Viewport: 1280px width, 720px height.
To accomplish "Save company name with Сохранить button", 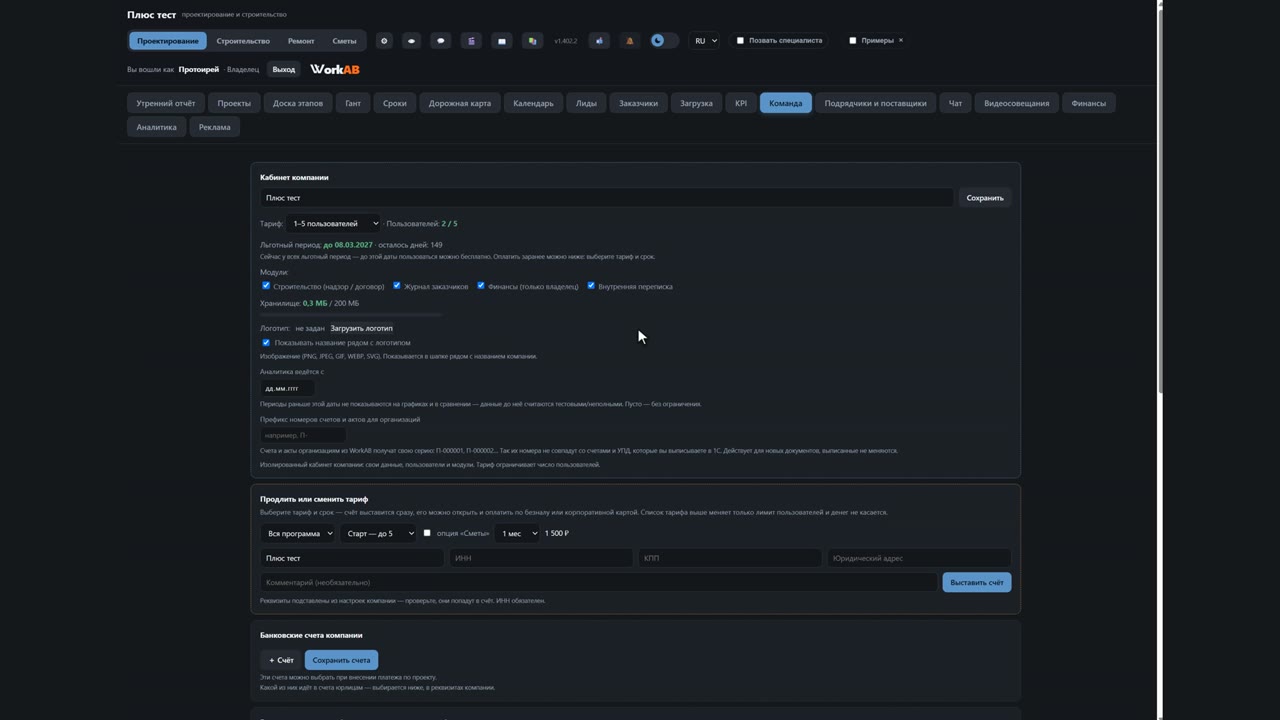I will point(985,198).
